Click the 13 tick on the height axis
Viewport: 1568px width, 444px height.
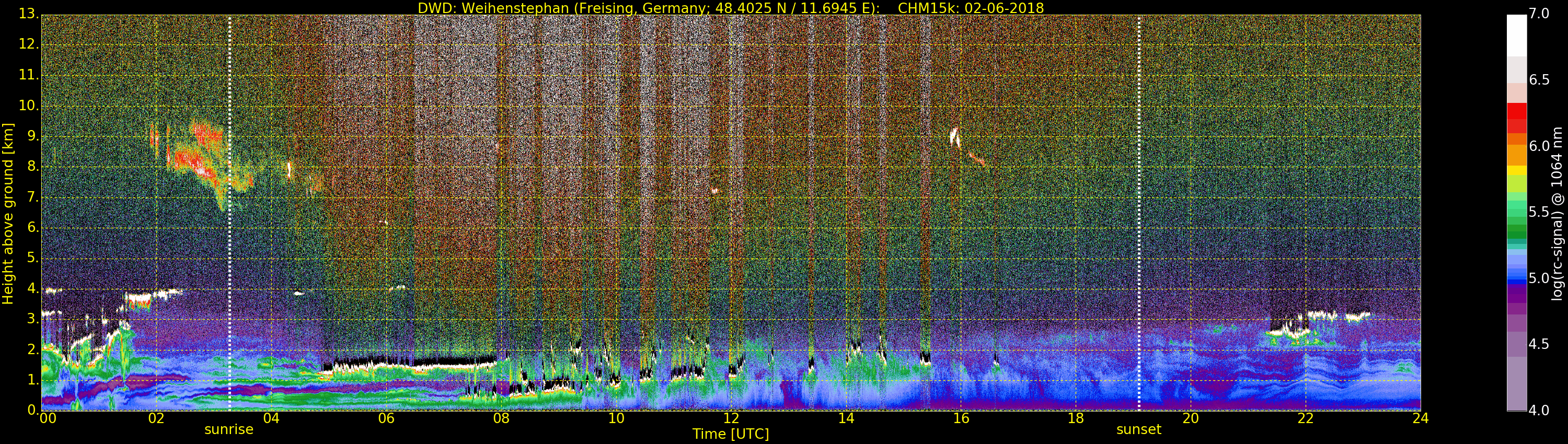coord(28,14)
